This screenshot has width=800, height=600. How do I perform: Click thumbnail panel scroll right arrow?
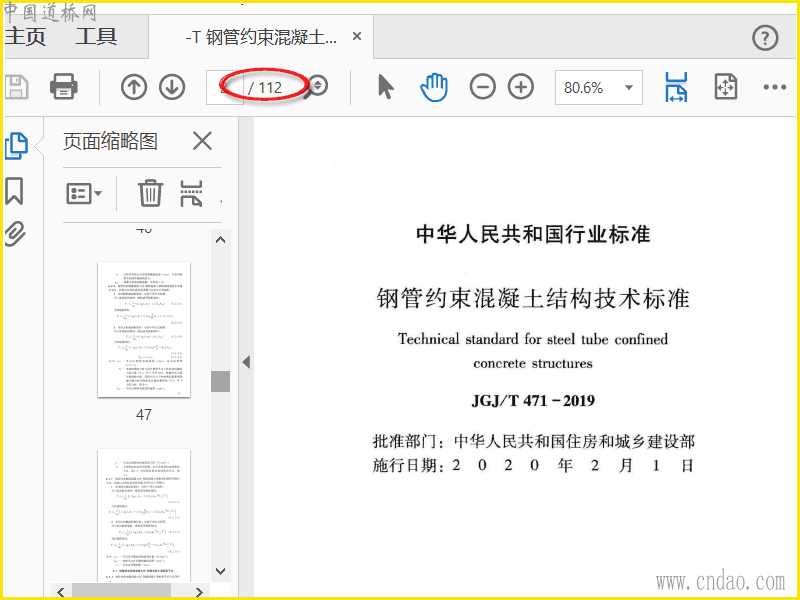click(x=199, y=592)
